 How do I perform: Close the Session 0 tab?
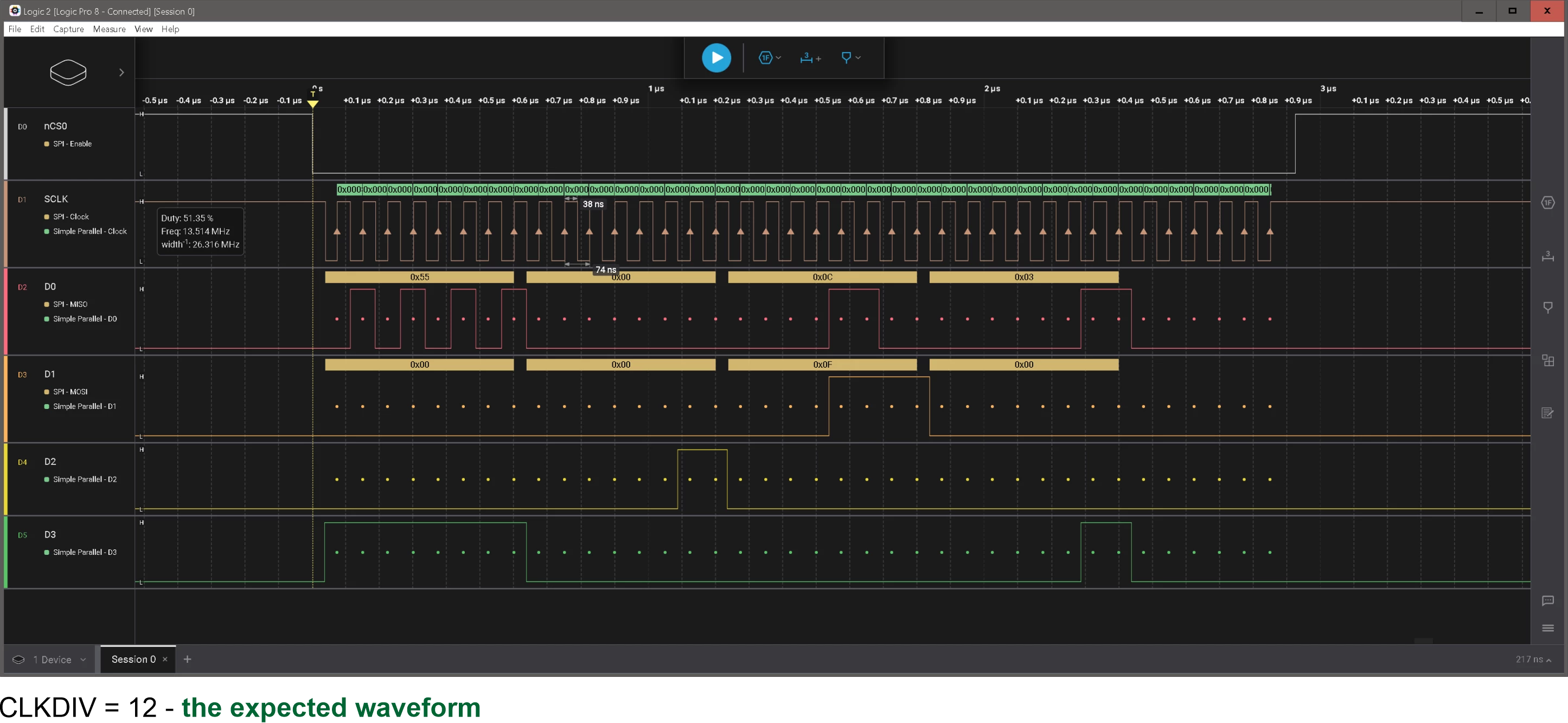[x=165, y=659]
